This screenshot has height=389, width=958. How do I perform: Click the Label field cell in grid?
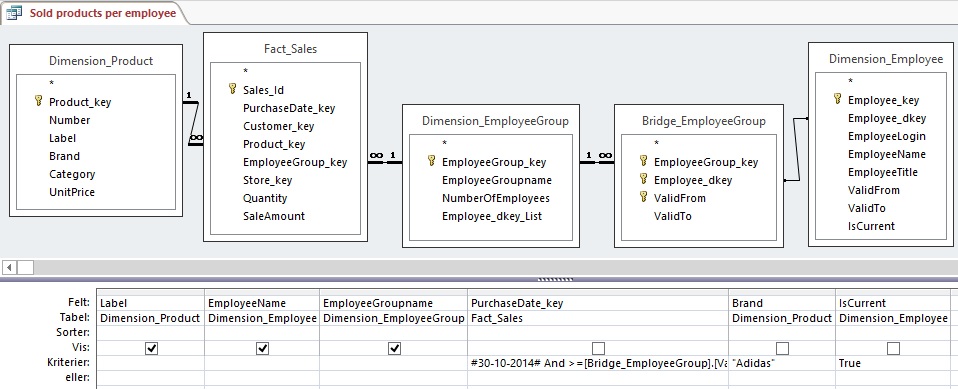[x=150, y=303]
